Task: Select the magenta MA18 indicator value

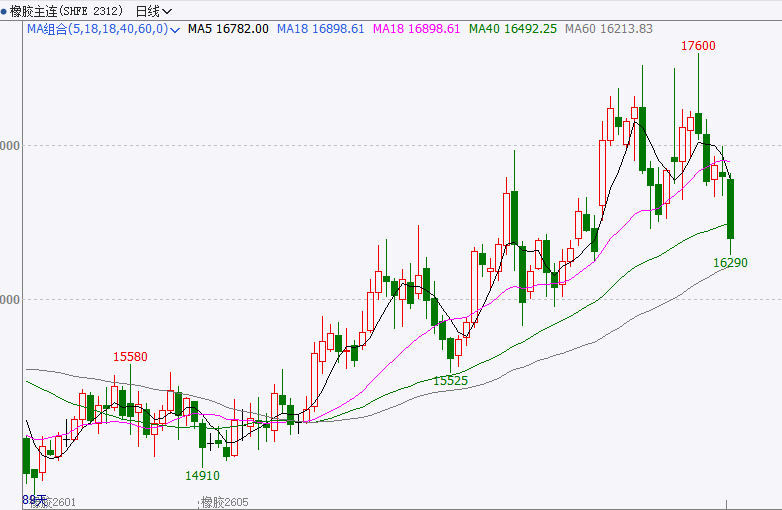Action: (416, 29)
